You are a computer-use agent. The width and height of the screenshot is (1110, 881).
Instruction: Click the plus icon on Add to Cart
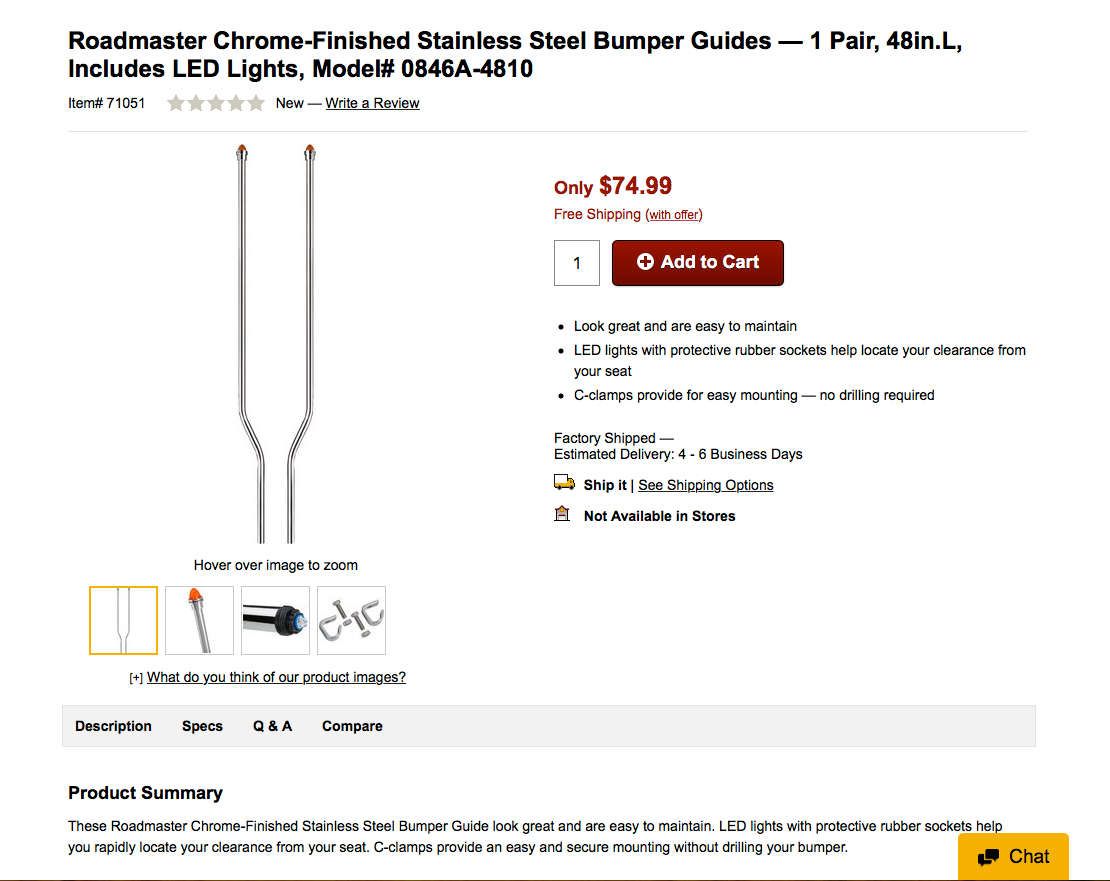(645, 262)
